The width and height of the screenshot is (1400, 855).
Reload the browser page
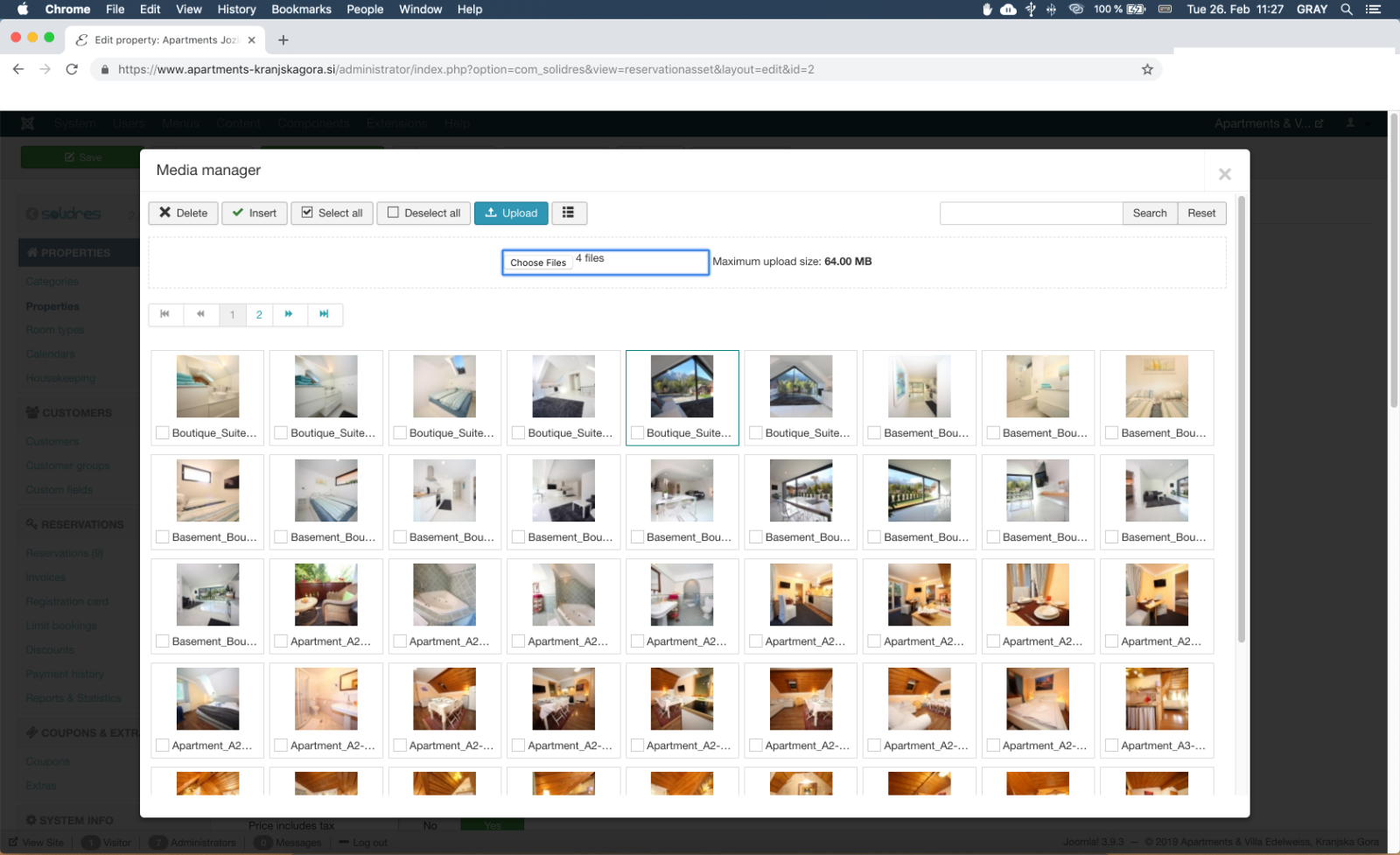point(72,69)
